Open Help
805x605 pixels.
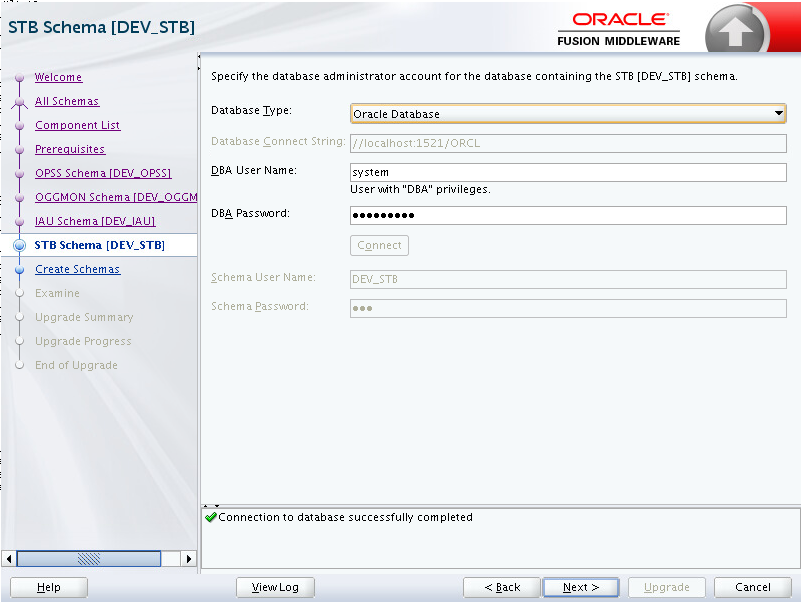pyautogui.click(x=49, y=588)
